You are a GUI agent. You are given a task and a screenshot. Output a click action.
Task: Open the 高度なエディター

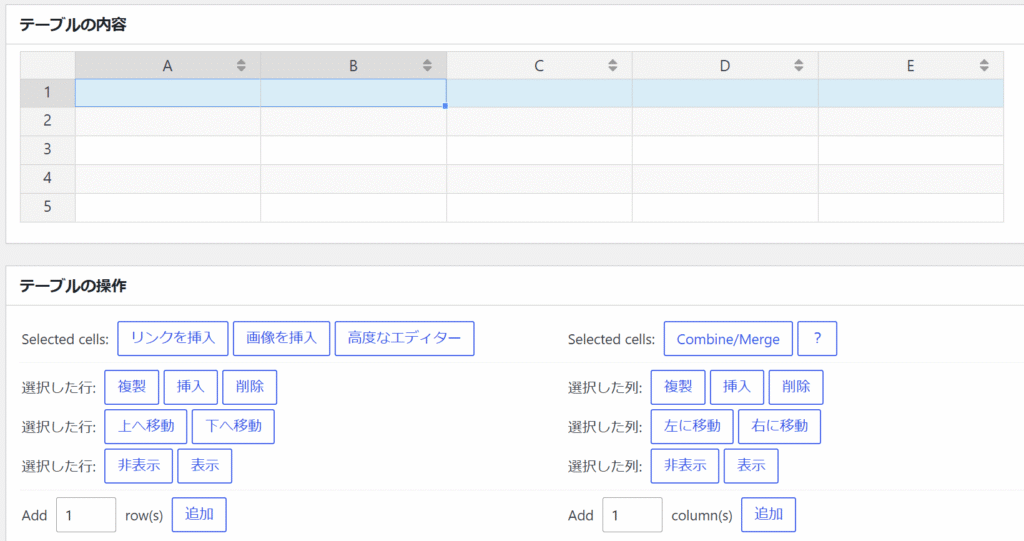[404, 339]
